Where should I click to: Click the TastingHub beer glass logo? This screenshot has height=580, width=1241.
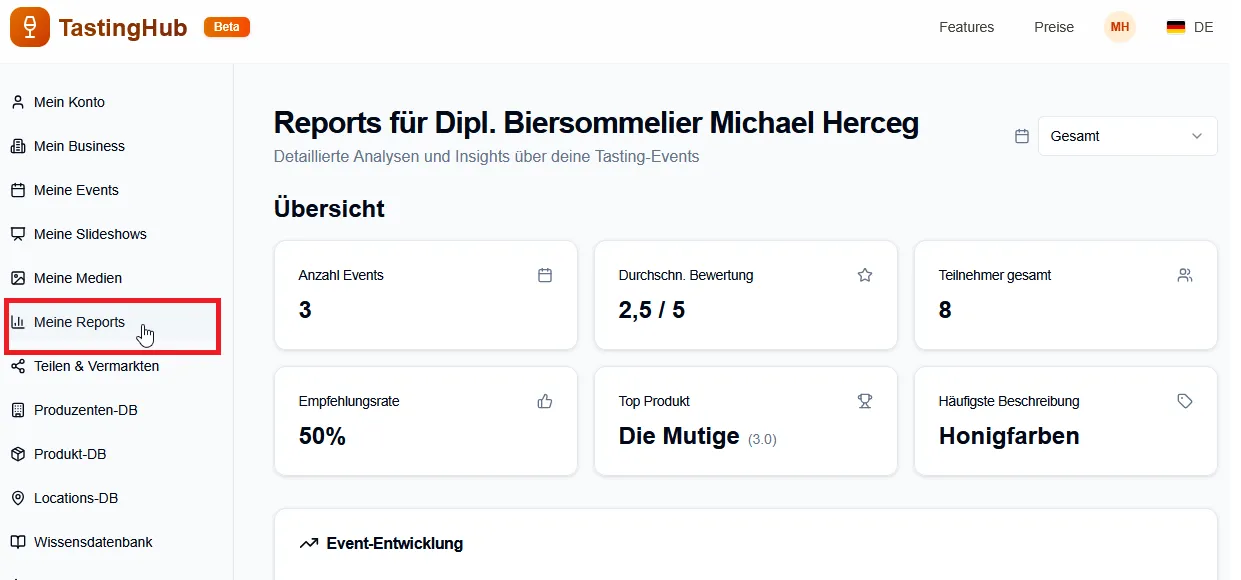29,26
